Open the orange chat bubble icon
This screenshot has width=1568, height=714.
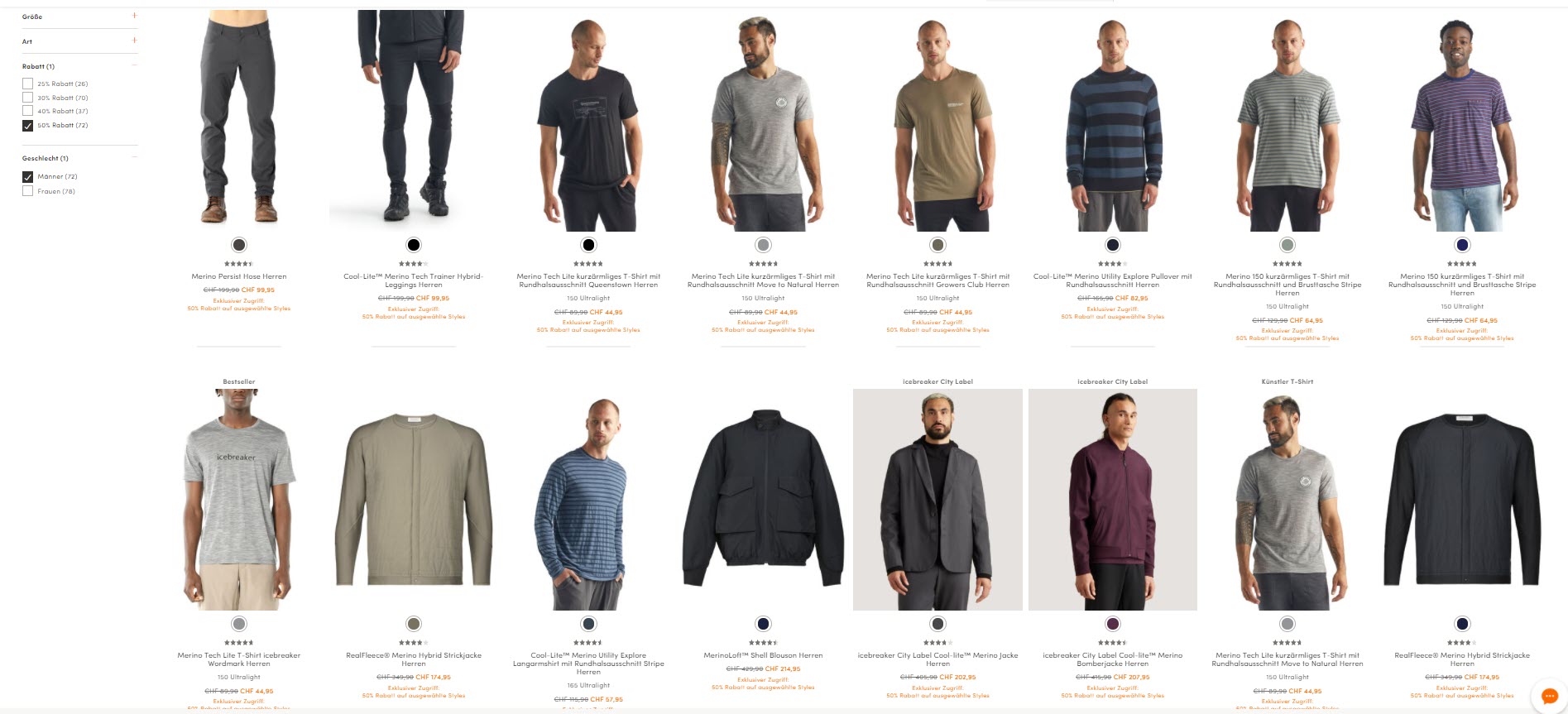[x=1549, y=696]
